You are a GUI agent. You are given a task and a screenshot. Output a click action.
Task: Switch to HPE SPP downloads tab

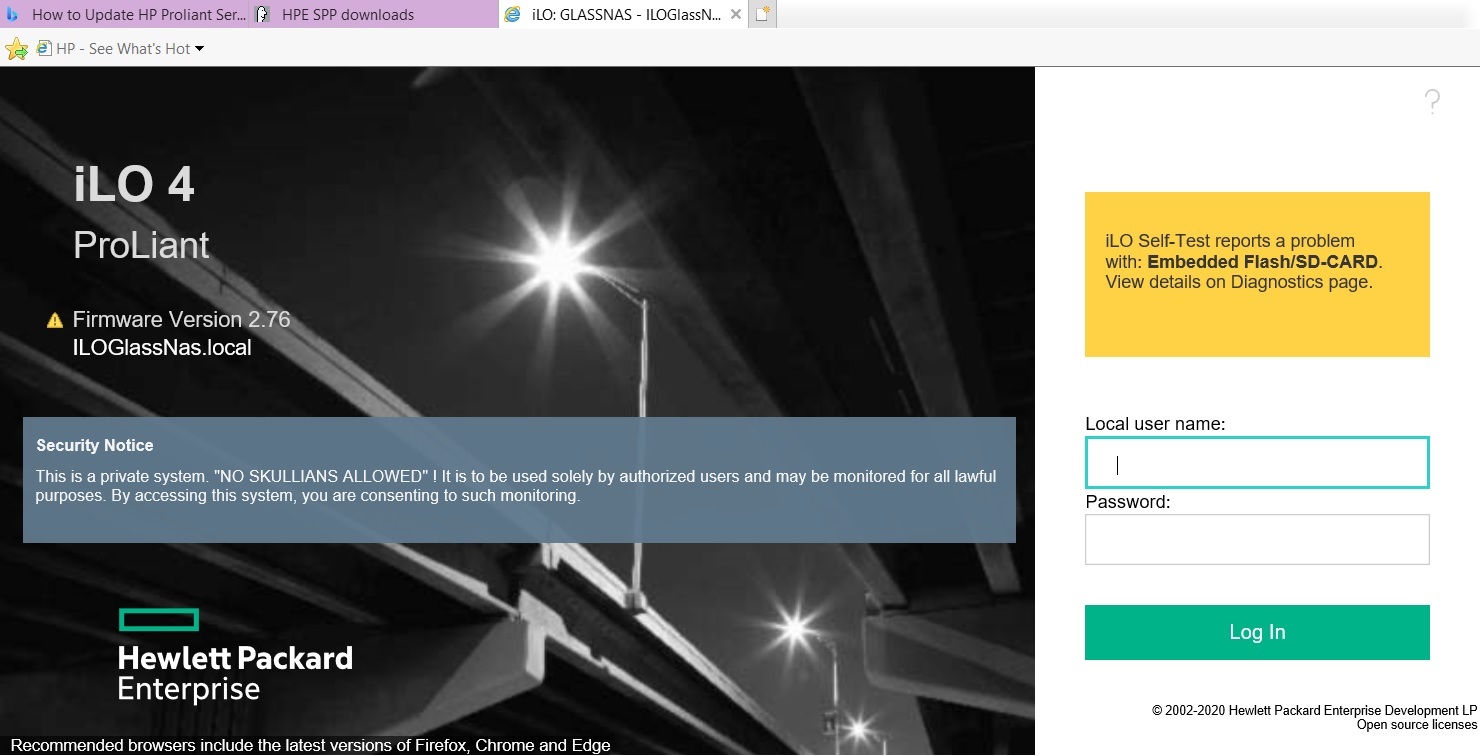click(374, 14)
